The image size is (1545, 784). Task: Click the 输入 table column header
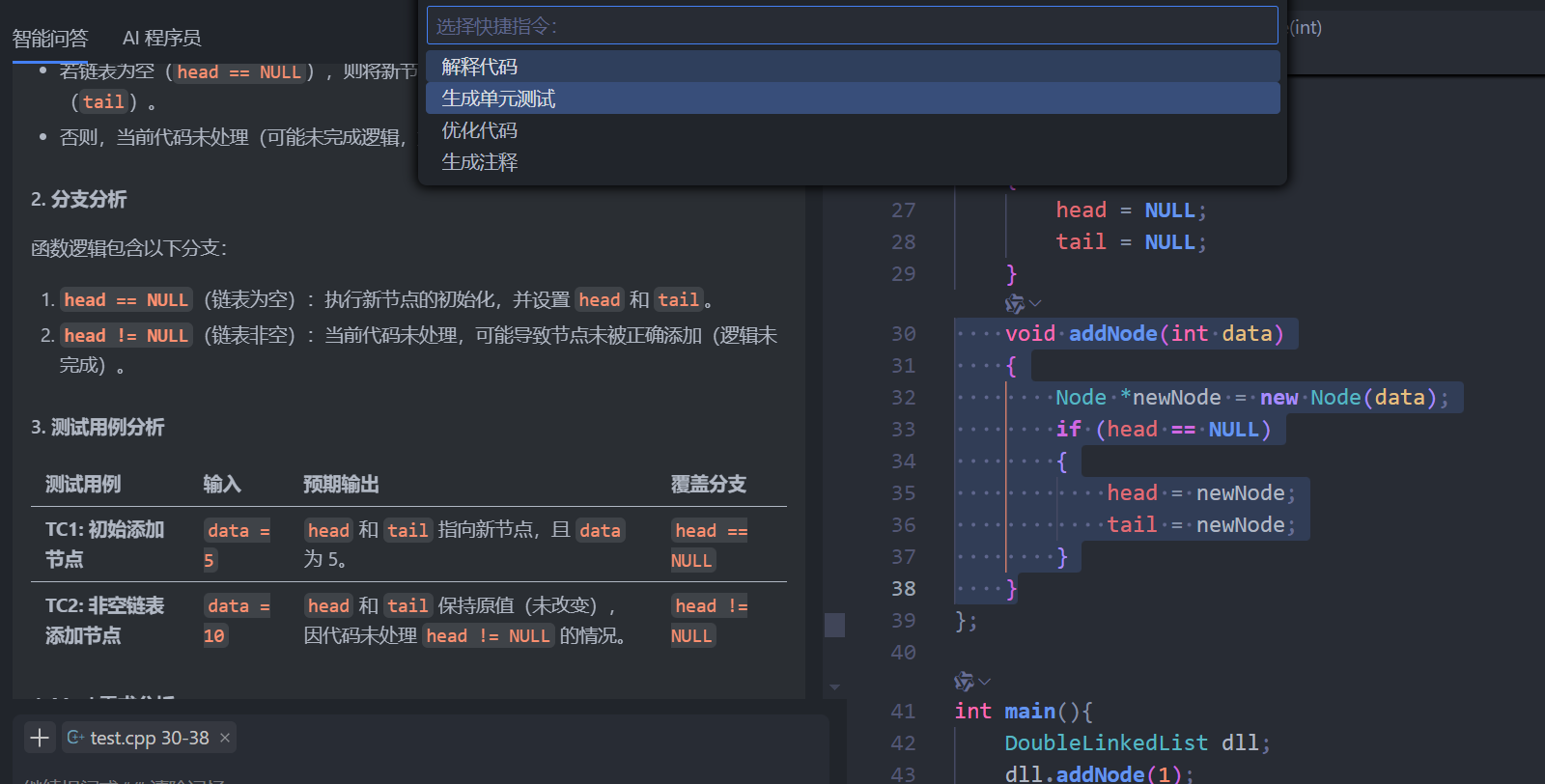pyautogui.click(x=222, y=484)
